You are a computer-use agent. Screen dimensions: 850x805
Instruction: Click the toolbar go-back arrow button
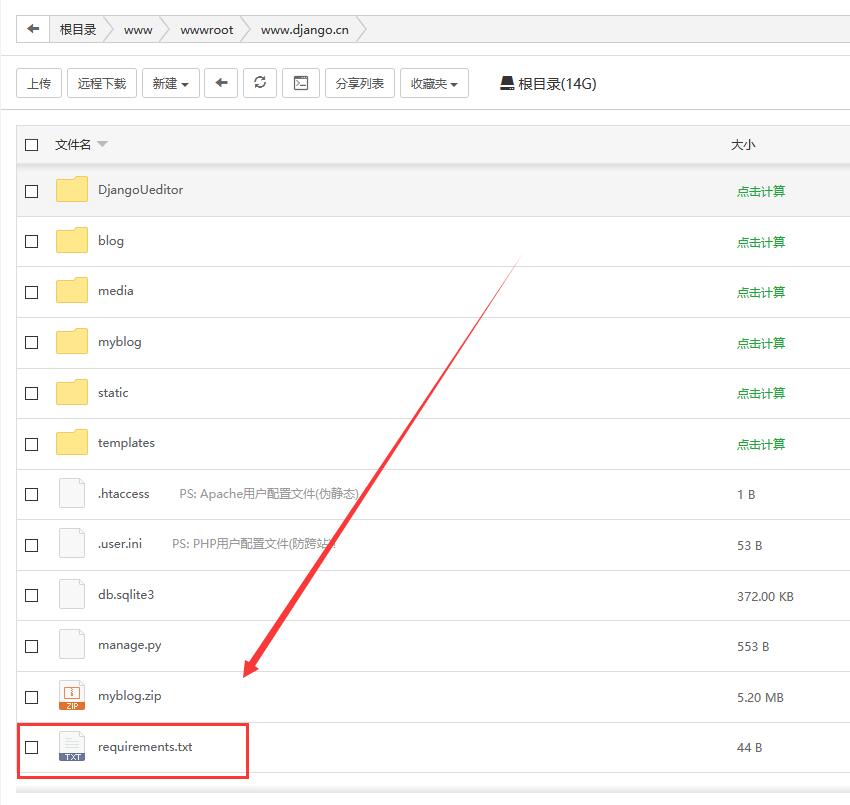click(x=221, y=83)
